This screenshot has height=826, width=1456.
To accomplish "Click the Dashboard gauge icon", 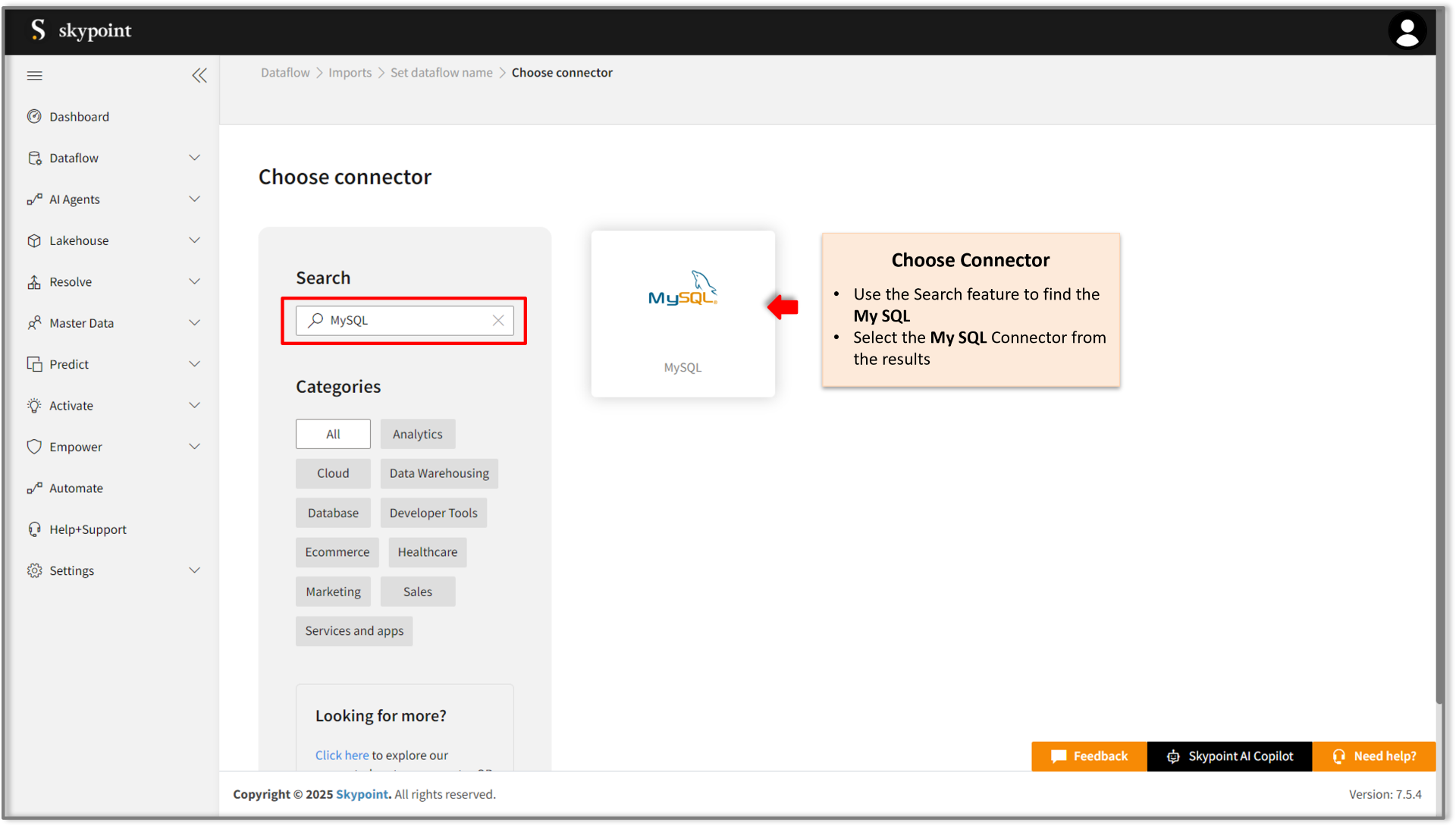I will coord(34,117).
